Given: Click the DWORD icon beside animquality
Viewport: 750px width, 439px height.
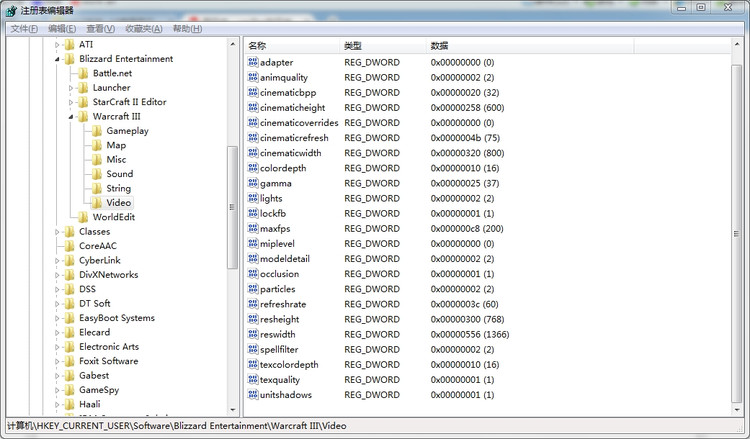Looking at the screenshot, I should pyautogui.click(x=253, y=77).
